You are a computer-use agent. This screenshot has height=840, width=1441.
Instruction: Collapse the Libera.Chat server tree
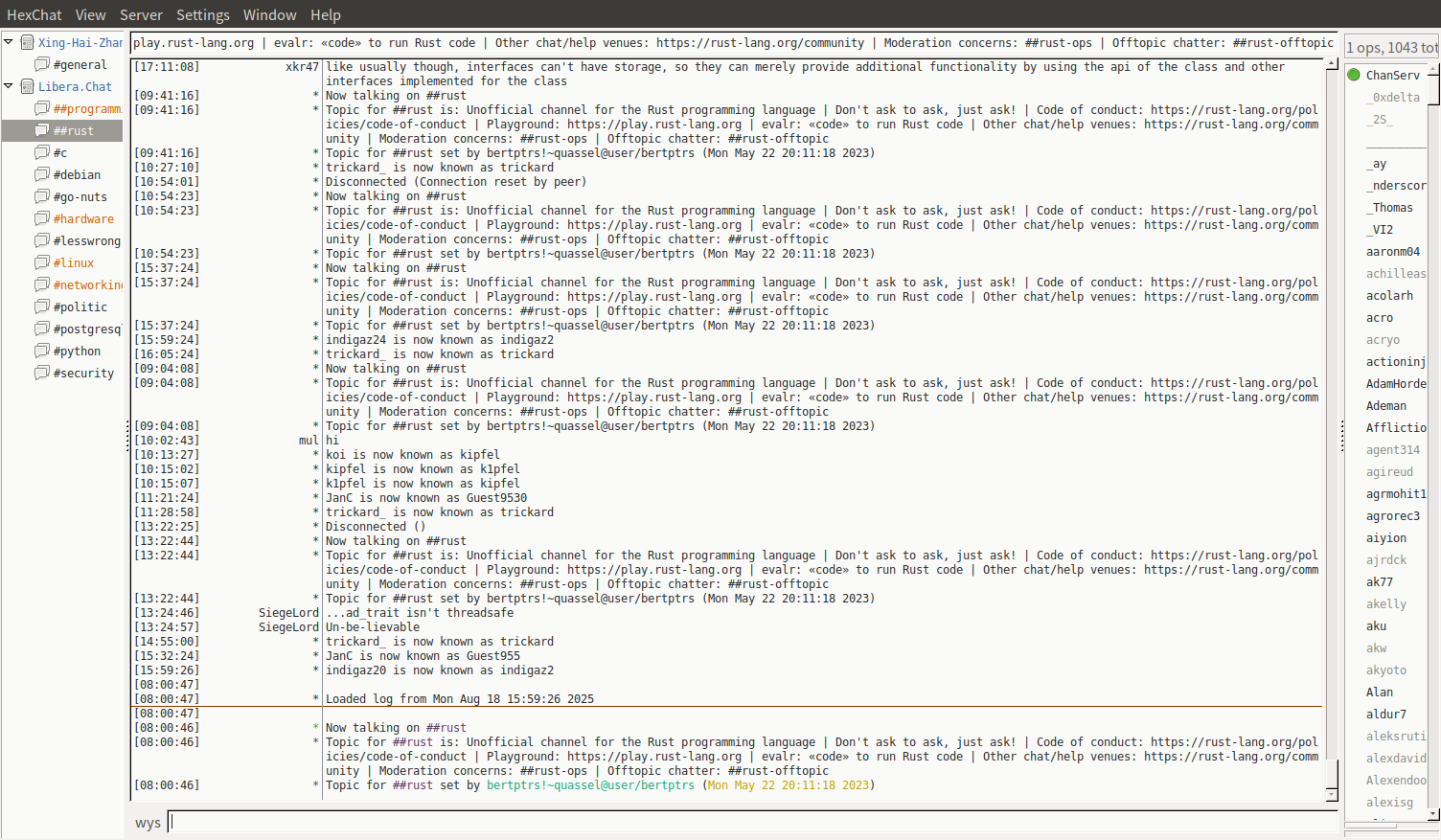(x=9, y=86)
